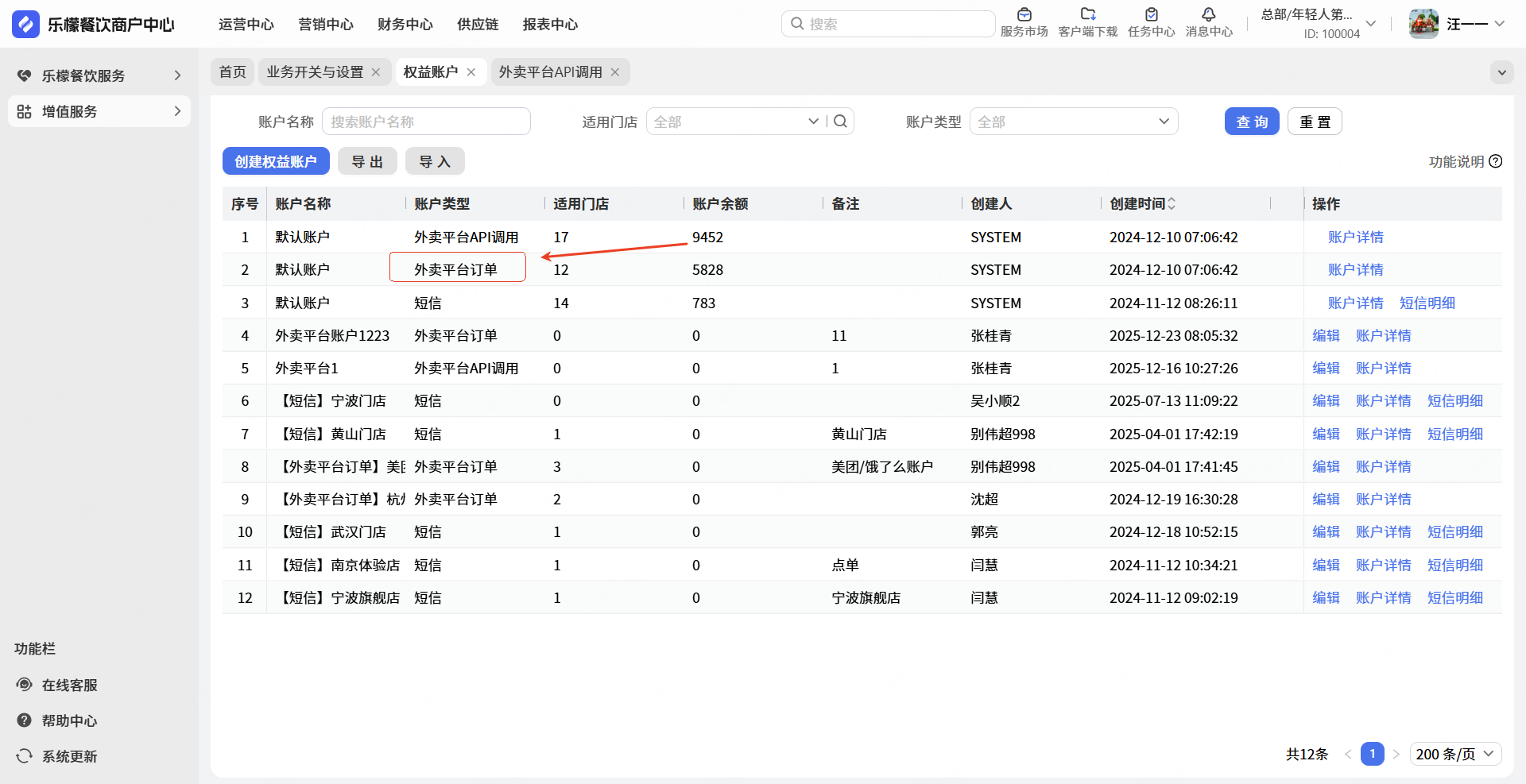Click the magnifier icon beside 适用门店

(840, 122)
